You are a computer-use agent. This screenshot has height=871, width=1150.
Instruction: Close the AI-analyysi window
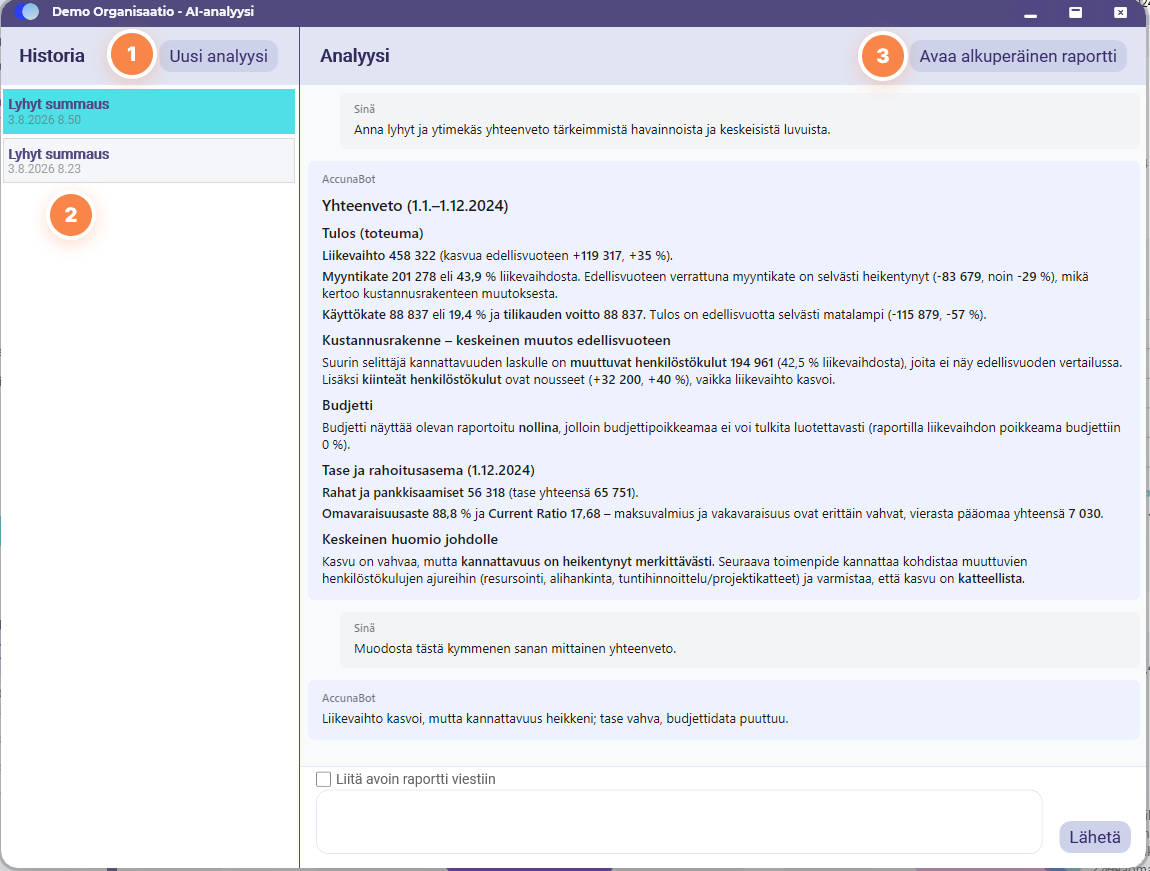tap(1120, 12)
